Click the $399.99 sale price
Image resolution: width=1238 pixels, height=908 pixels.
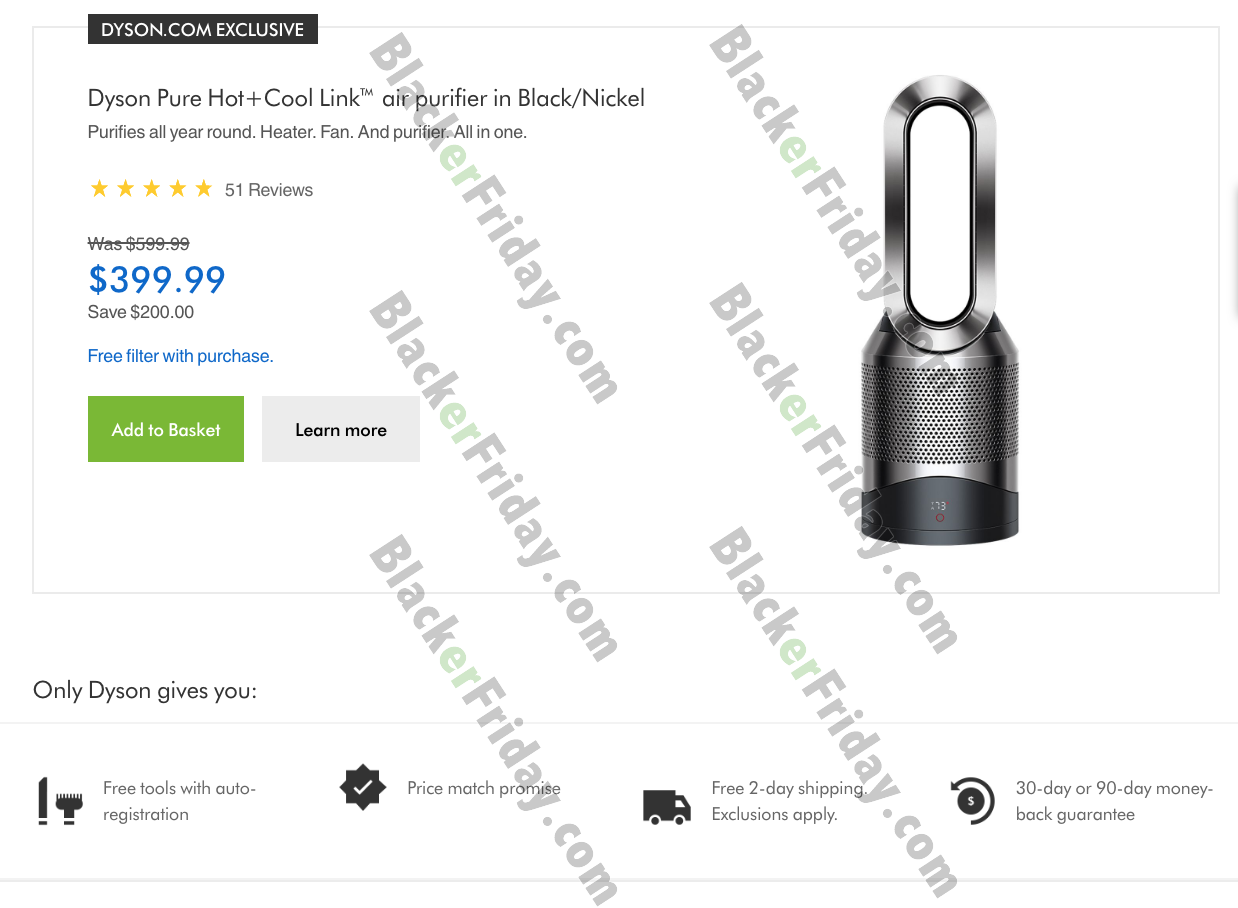pyautogui.click(x=157, y=279)
